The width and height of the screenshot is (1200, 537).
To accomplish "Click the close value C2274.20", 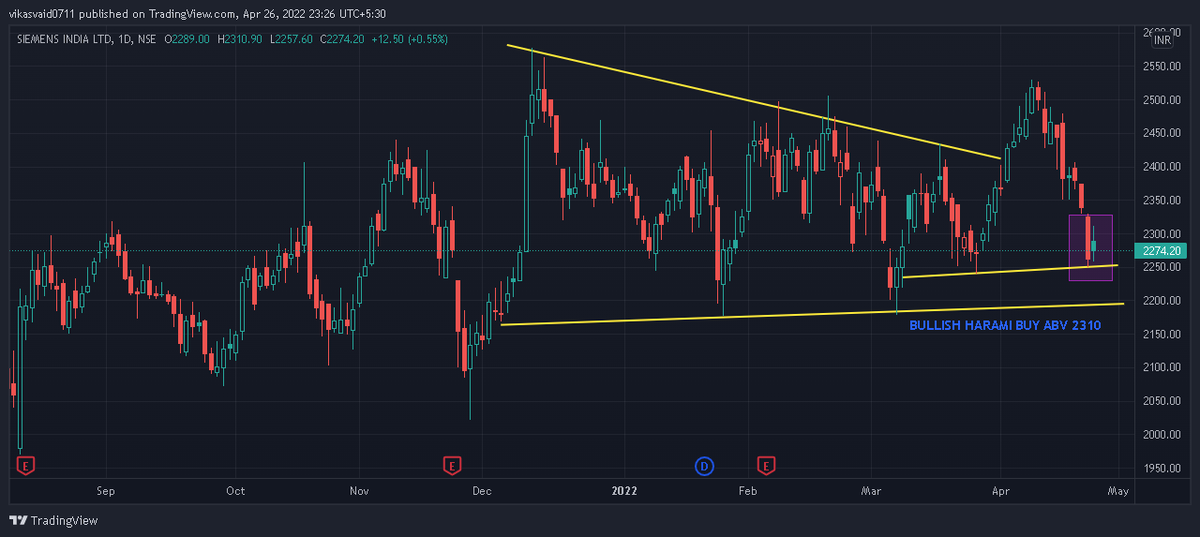I will click(x=344, y=39).
